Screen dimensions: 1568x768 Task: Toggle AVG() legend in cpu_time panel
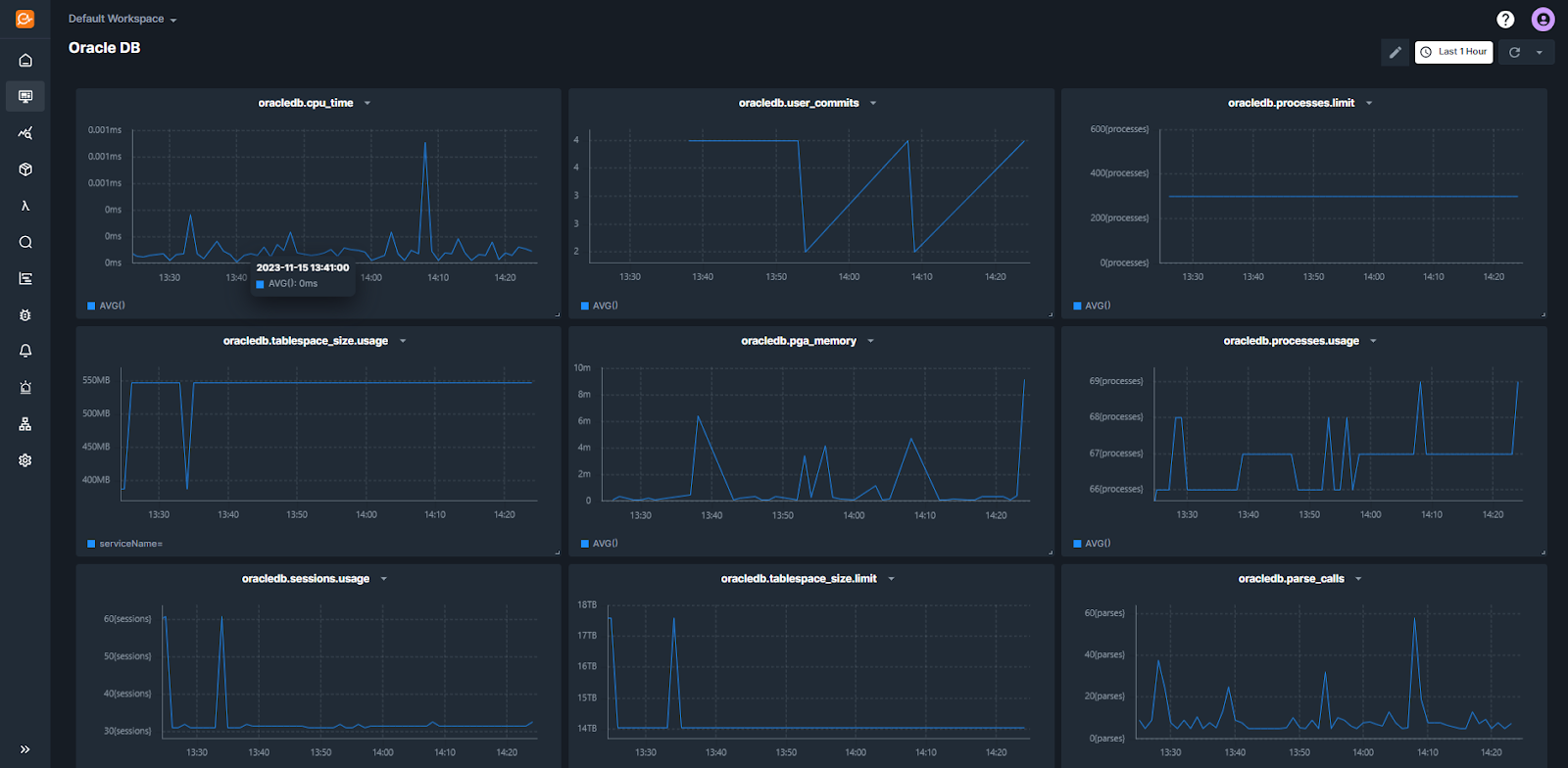point(106,306)
